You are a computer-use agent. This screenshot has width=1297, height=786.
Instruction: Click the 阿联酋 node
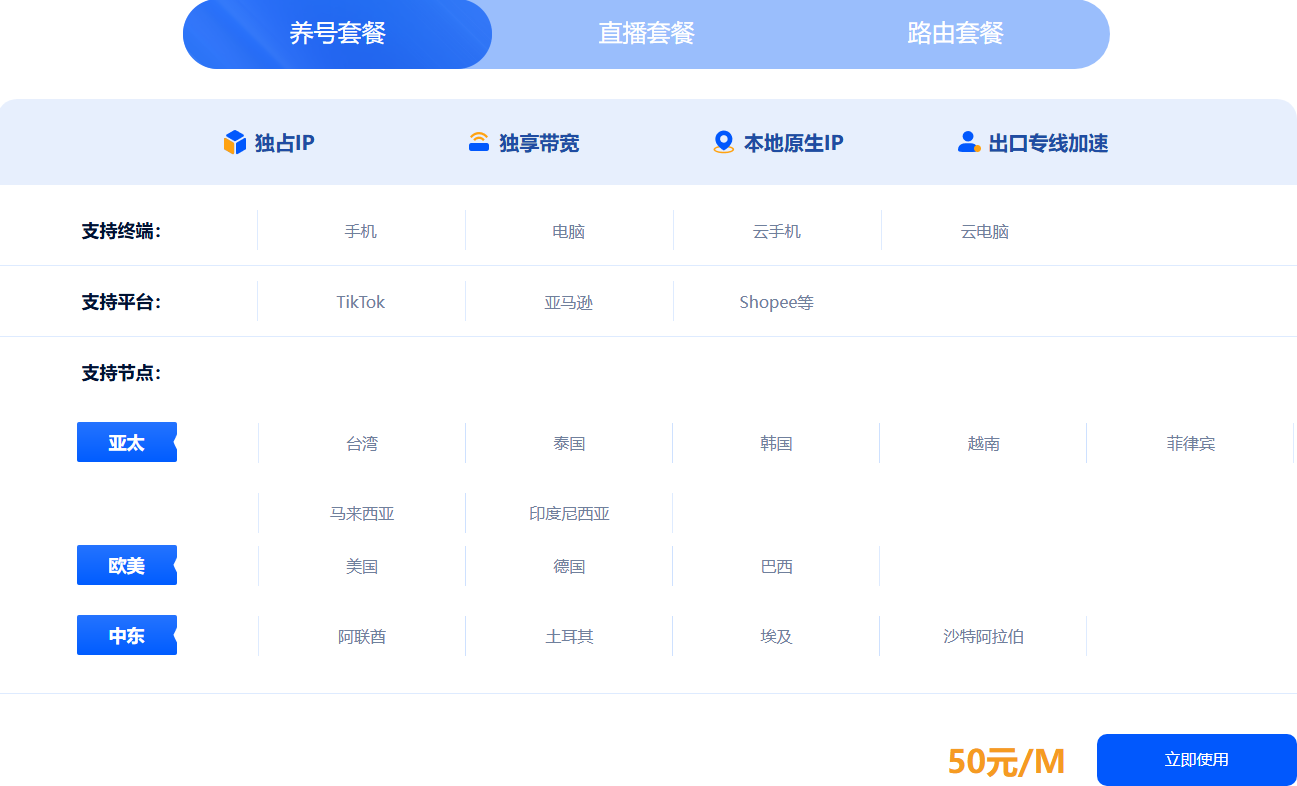click(362, 636)
